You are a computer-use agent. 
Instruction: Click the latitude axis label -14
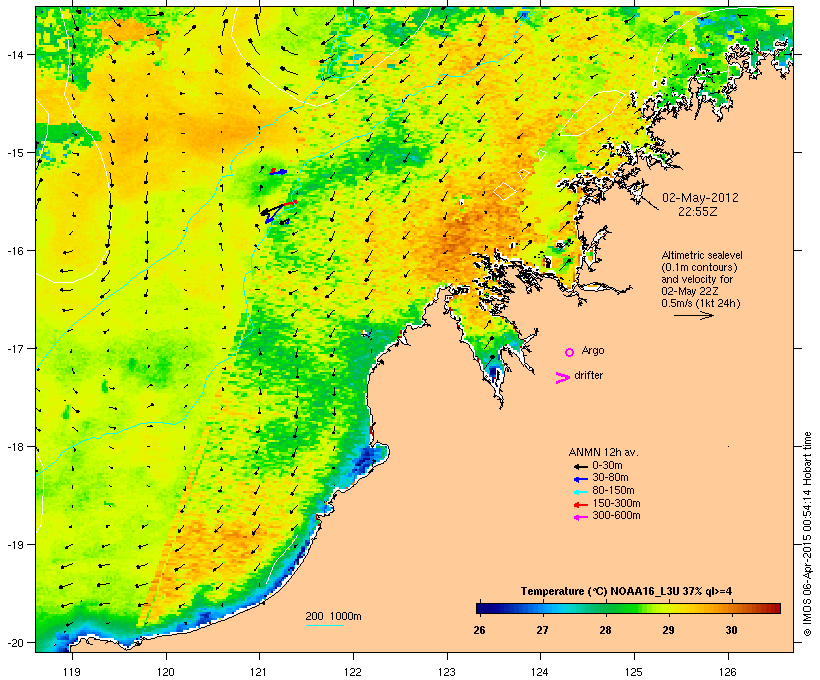pos(14,54)
